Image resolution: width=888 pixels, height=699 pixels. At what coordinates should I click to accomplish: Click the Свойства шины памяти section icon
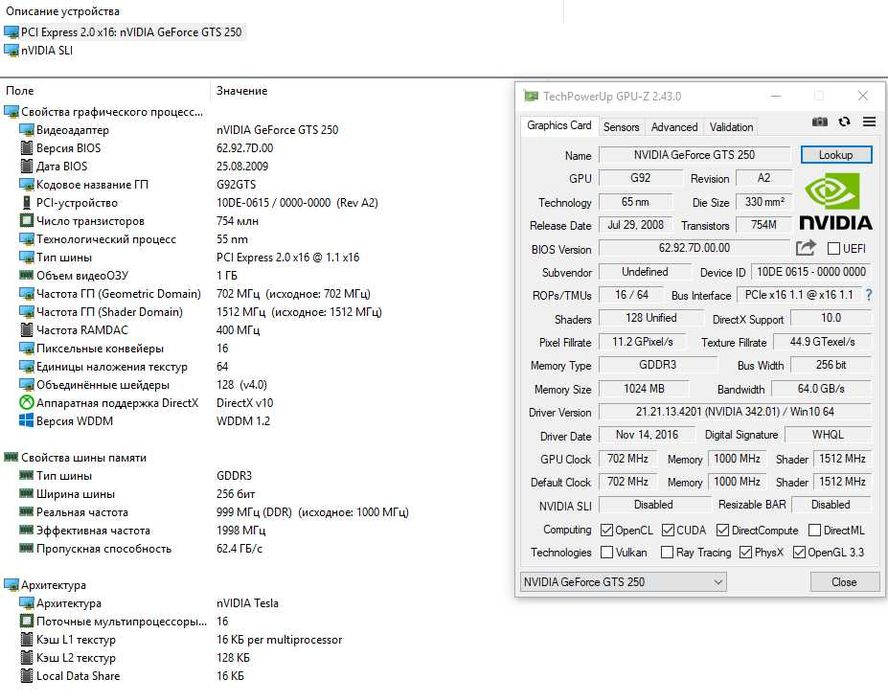click(11, 457)
